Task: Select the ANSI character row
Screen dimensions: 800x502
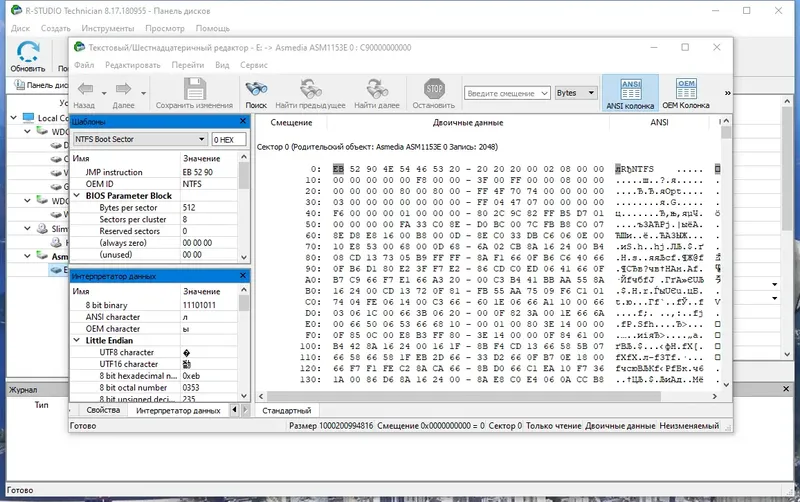Action: pos(154,316)
